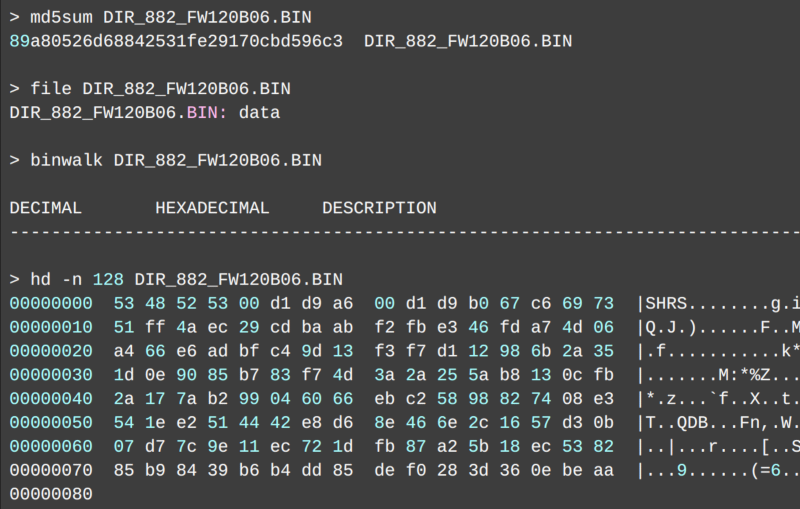Click the ASCII text '|T..QDB...Fn,.W.'

[x=717, y=422]
